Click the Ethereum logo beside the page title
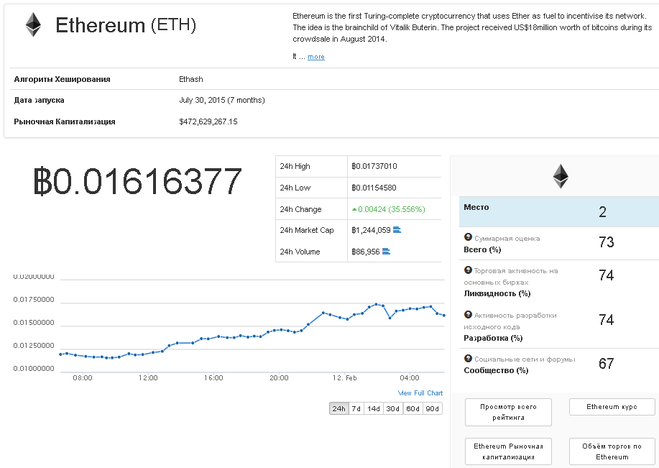659x468 pixels. (34, 25)
